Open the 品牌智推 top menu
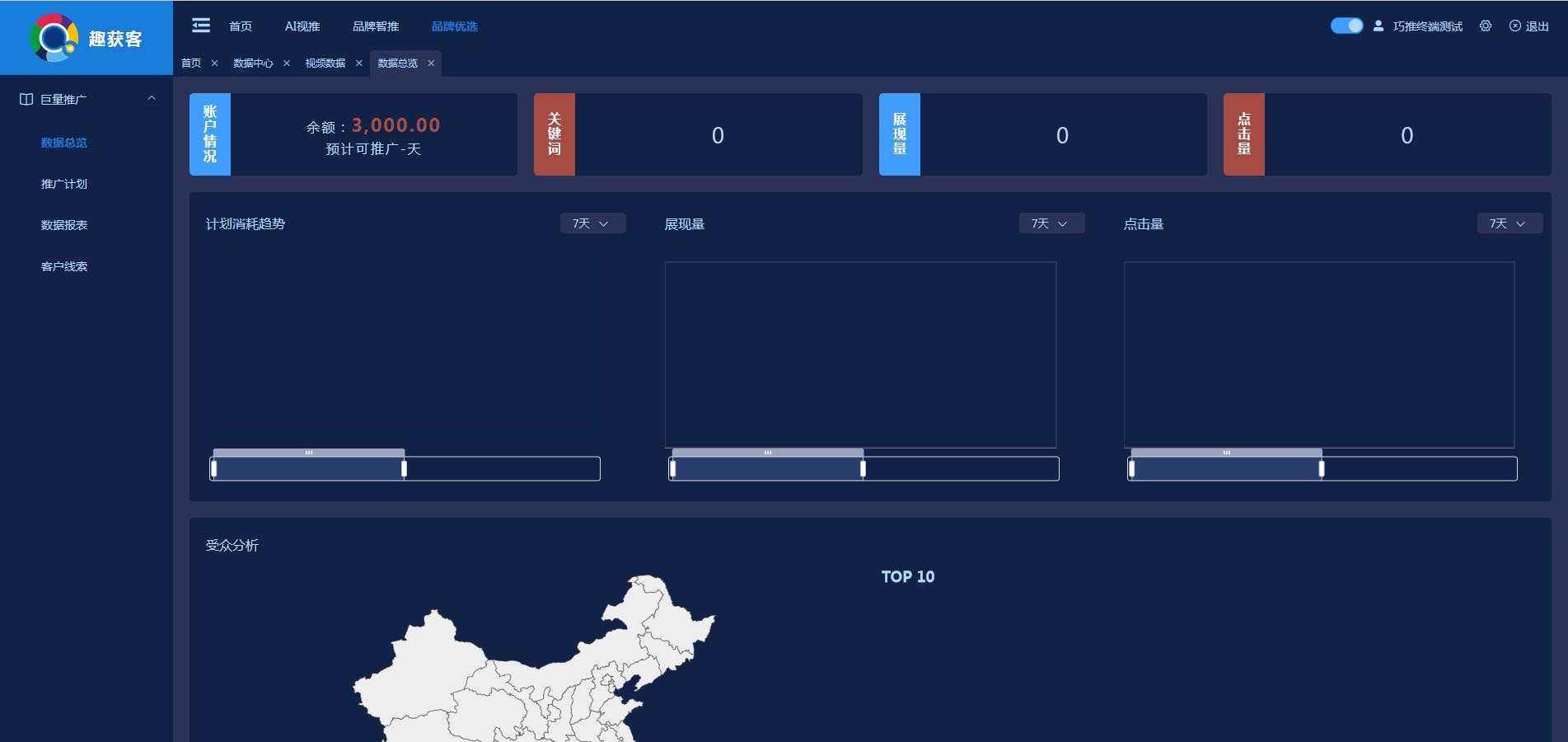This screenshot has width=1568, height=742. (376, 26)
